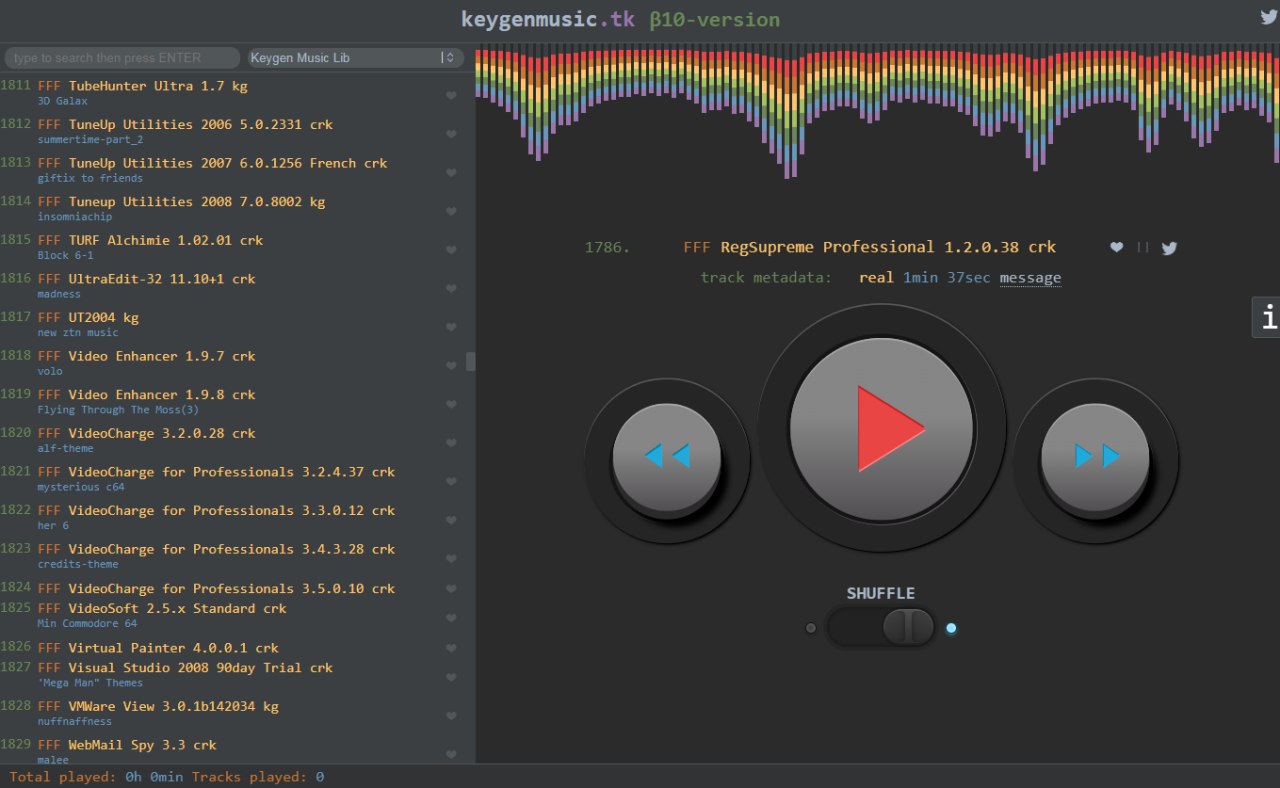Heart the Video Enhancer 1.9.8 track
Viewport: 1280px width, 788px height.
point(451,404)
